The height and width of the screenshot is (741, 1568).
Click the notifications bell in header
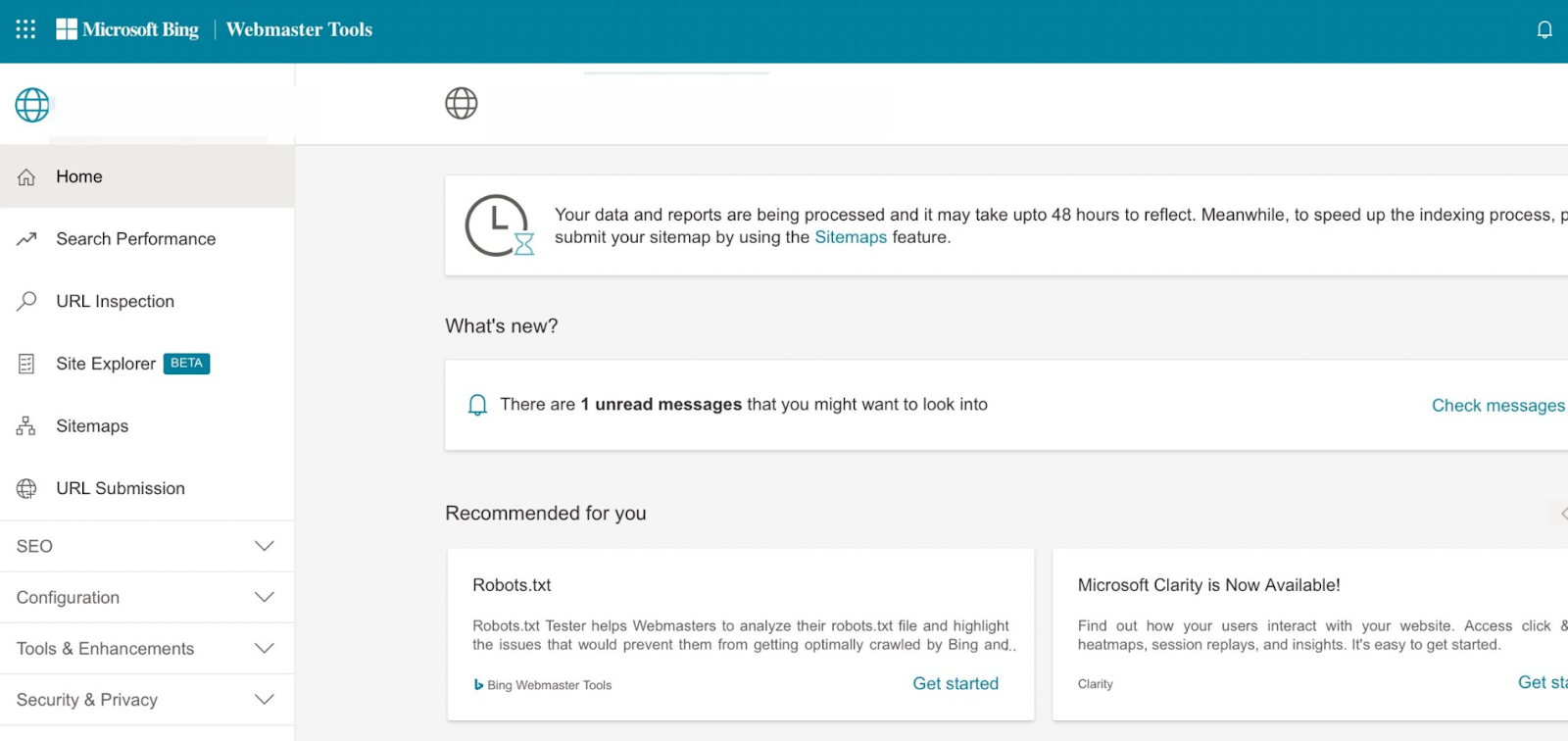(1543, 29)
